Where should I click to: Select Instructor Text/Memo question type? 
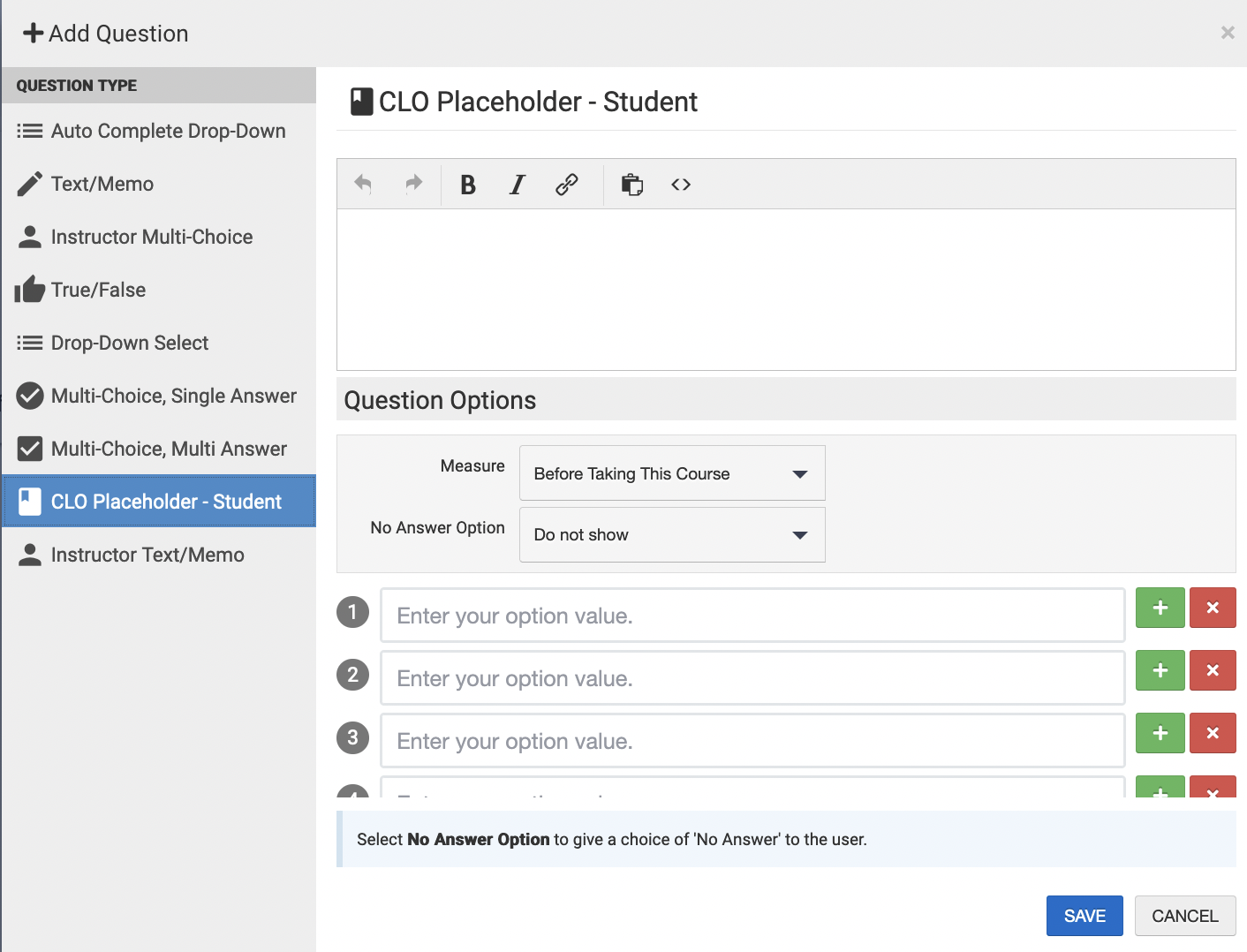pos(159,555)
